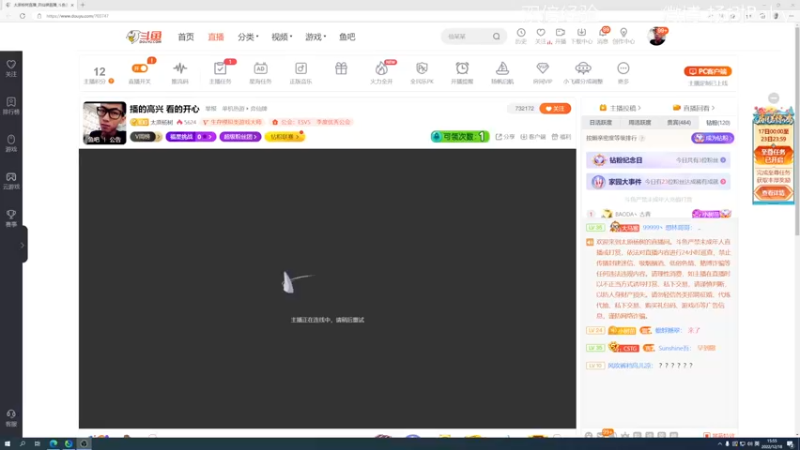This screenshot has width=800, height=450.
Task: Click the green 可领次数 button
Action: click(x=460, y=137)
